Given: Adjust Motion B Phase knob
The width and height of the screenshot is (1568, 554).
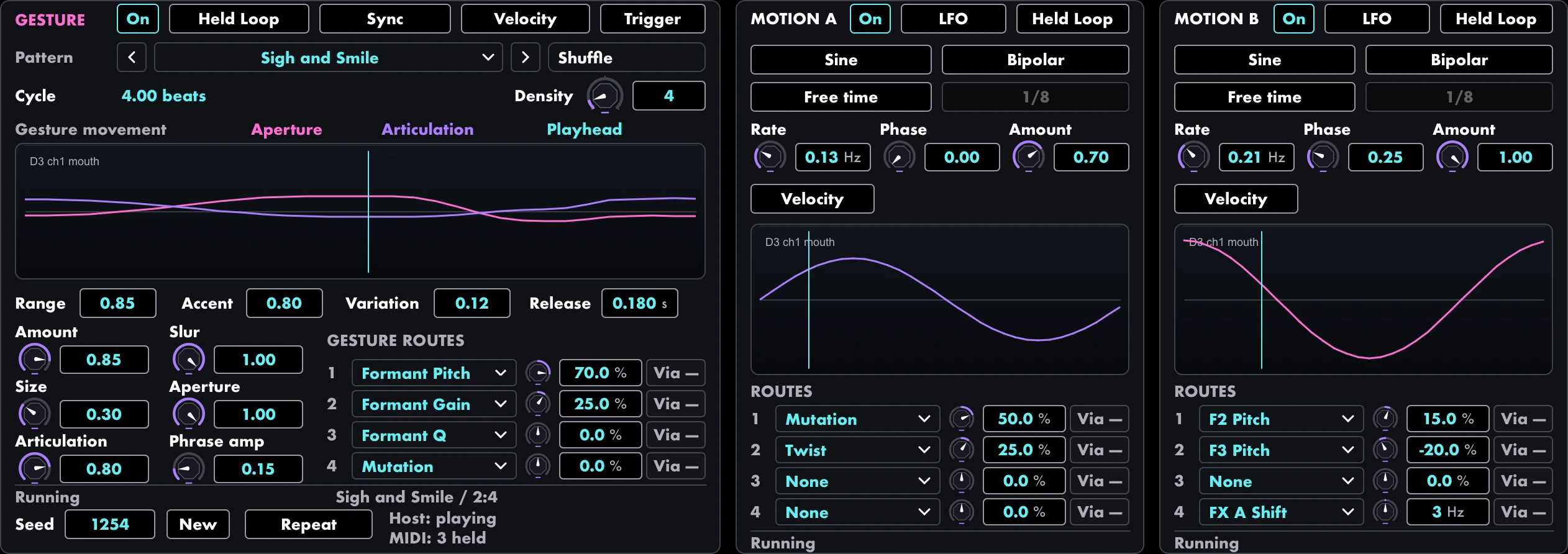Looking at the screenshot, I should click(x=1323, y=157).
